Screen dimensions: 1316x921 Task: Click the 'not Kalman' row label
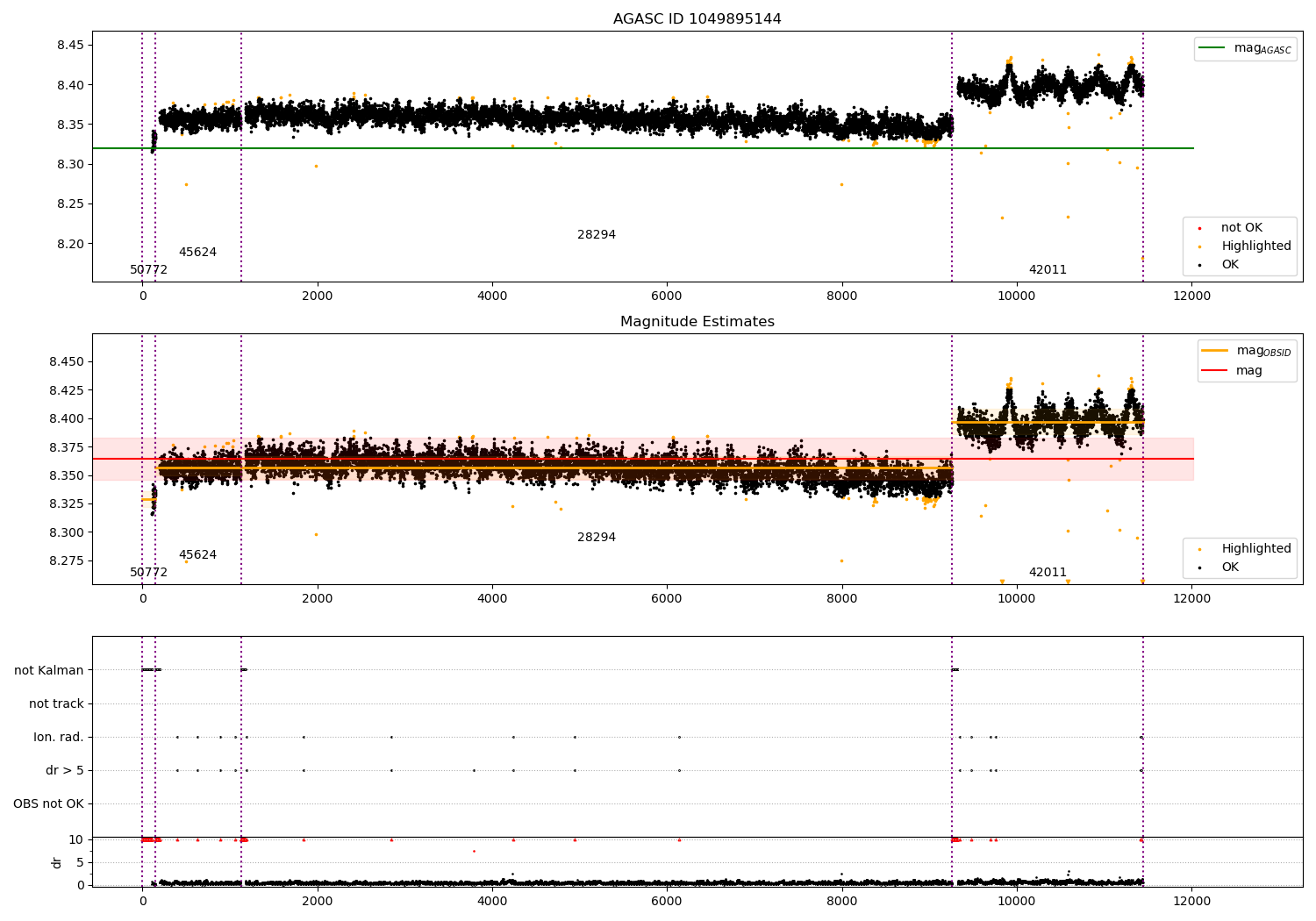(49, 671)
